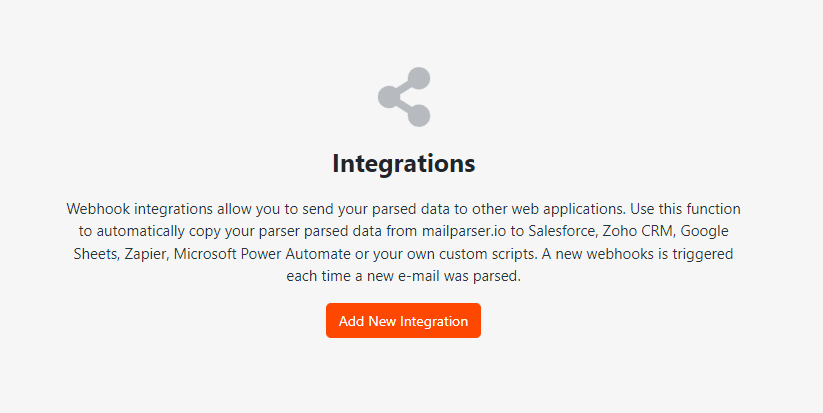The width and height of the screenshot is (823, 413).
Task: Click the 'Use this function' phrase
Action: (685, 209)
